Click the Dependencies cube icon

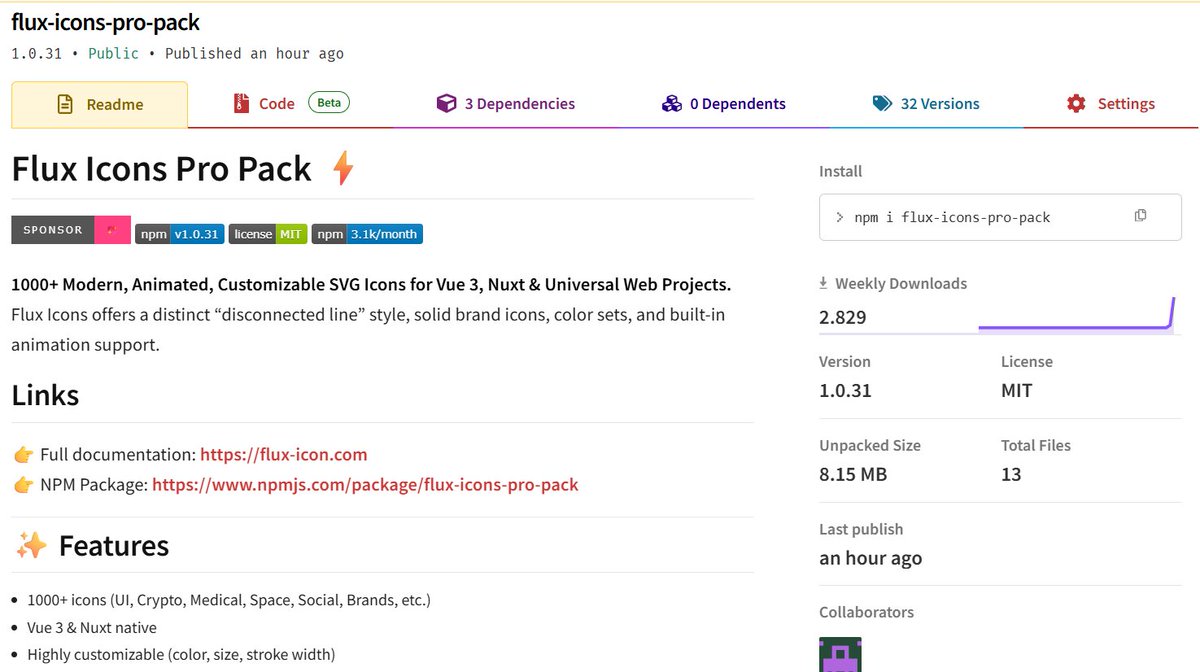[x=446, y=103]
